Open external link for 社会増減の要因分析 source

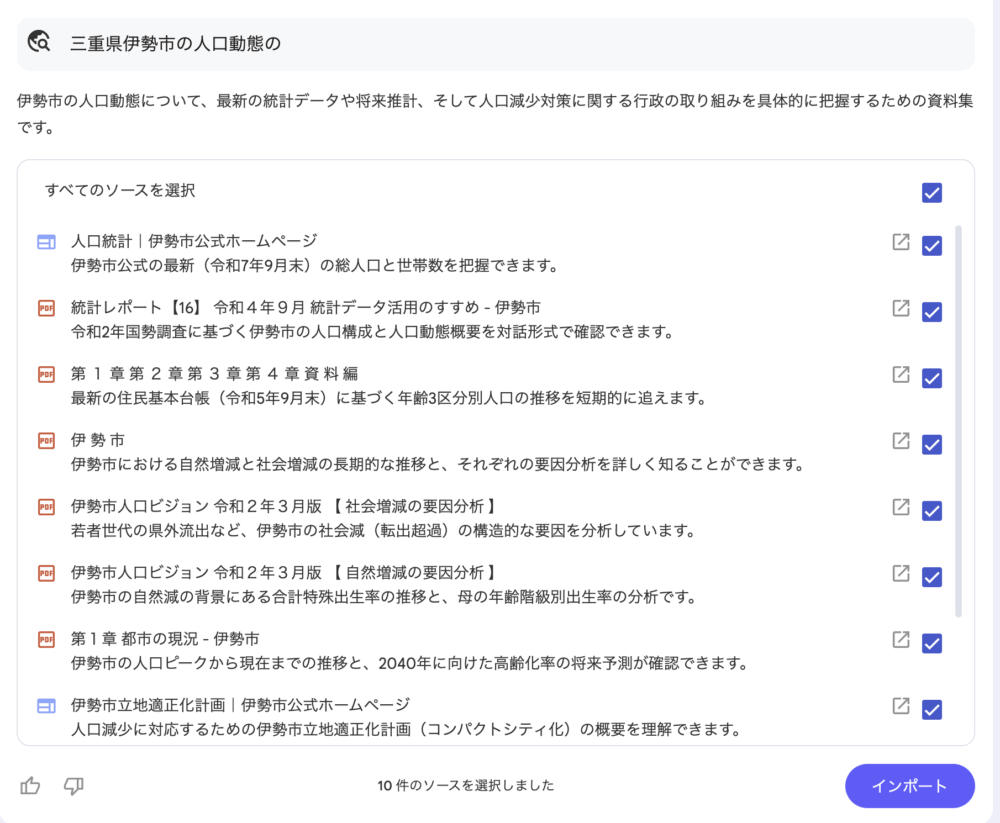[901, 507]
